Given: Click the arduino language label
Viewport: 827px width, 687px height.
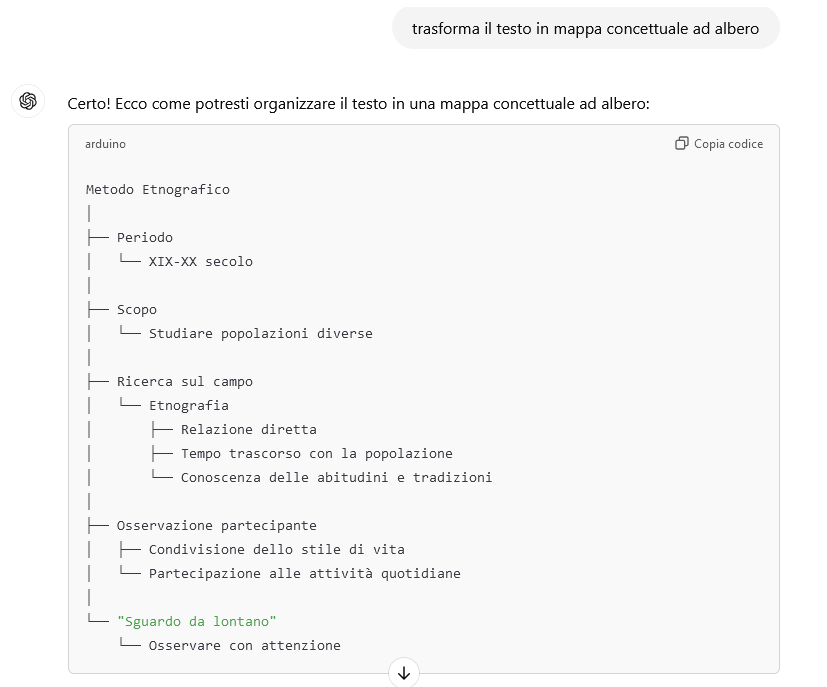Looking at the screenshot, I should point(105,144).
